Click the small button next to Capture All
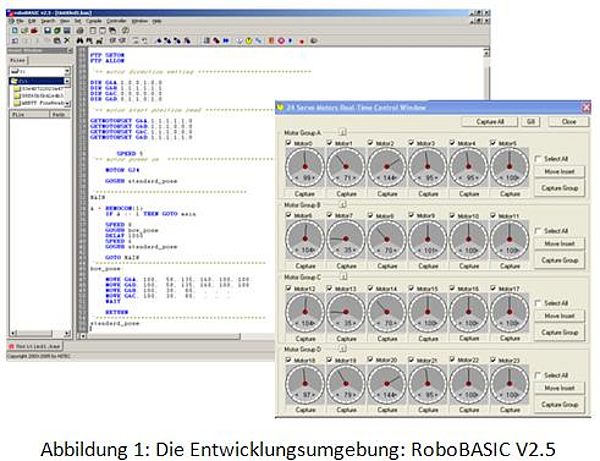This screenshot has height=461, width=600. click(x=530, y=122)
